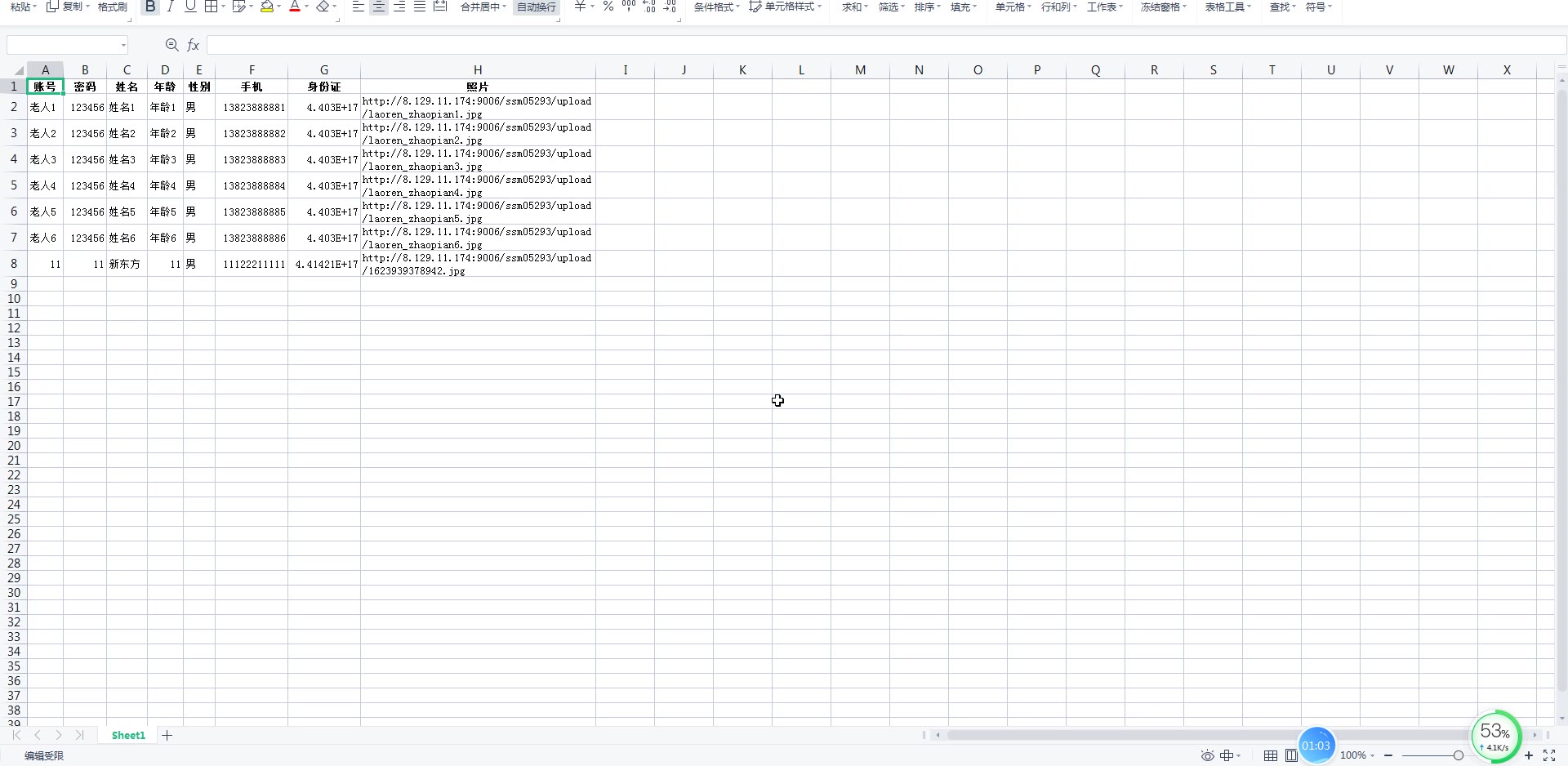
Task: Switch to page layout view icon
Action: coord(1291,755)
